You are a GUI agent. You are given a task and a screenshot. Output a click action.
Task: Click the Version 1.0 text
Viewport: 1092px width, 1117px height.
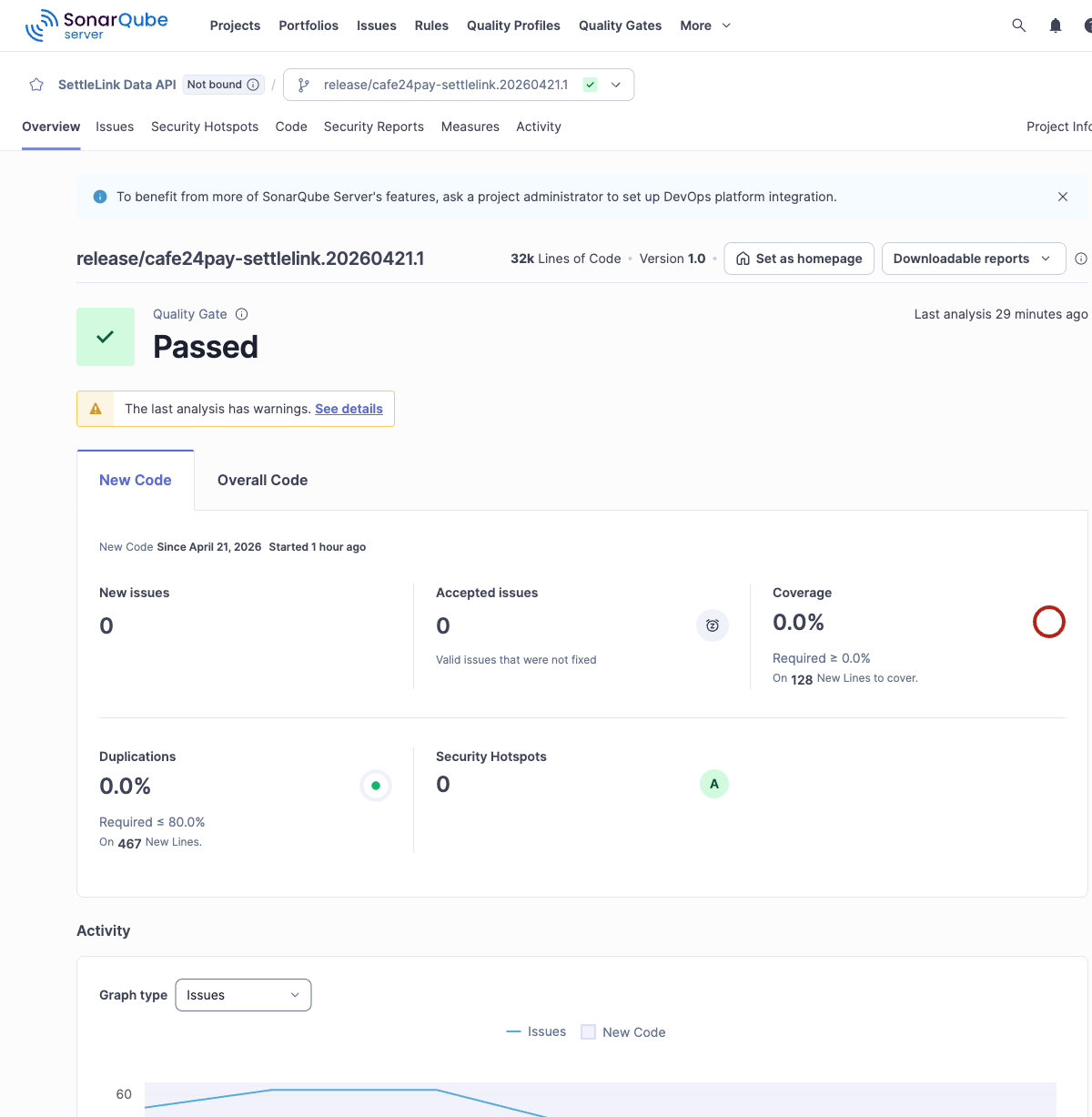pos(672,259)
